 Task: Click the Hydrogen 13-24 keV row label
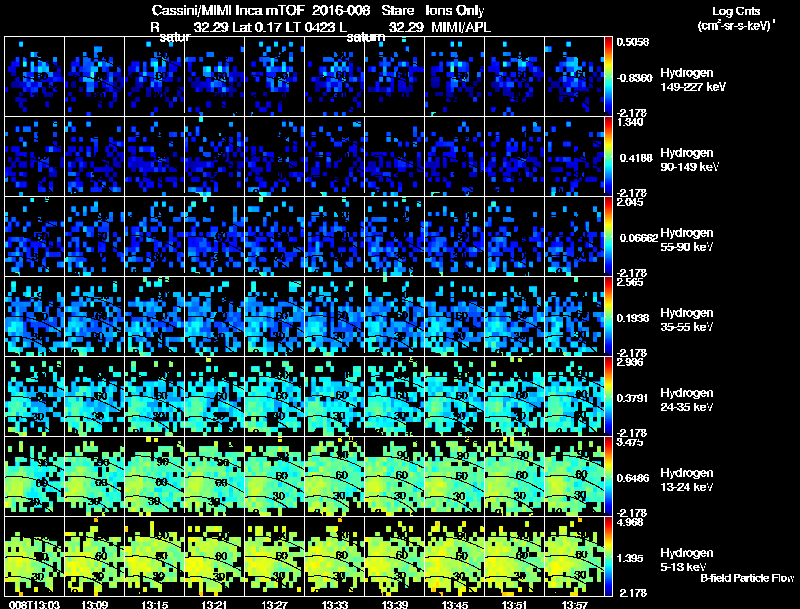(x=687, y=480)
